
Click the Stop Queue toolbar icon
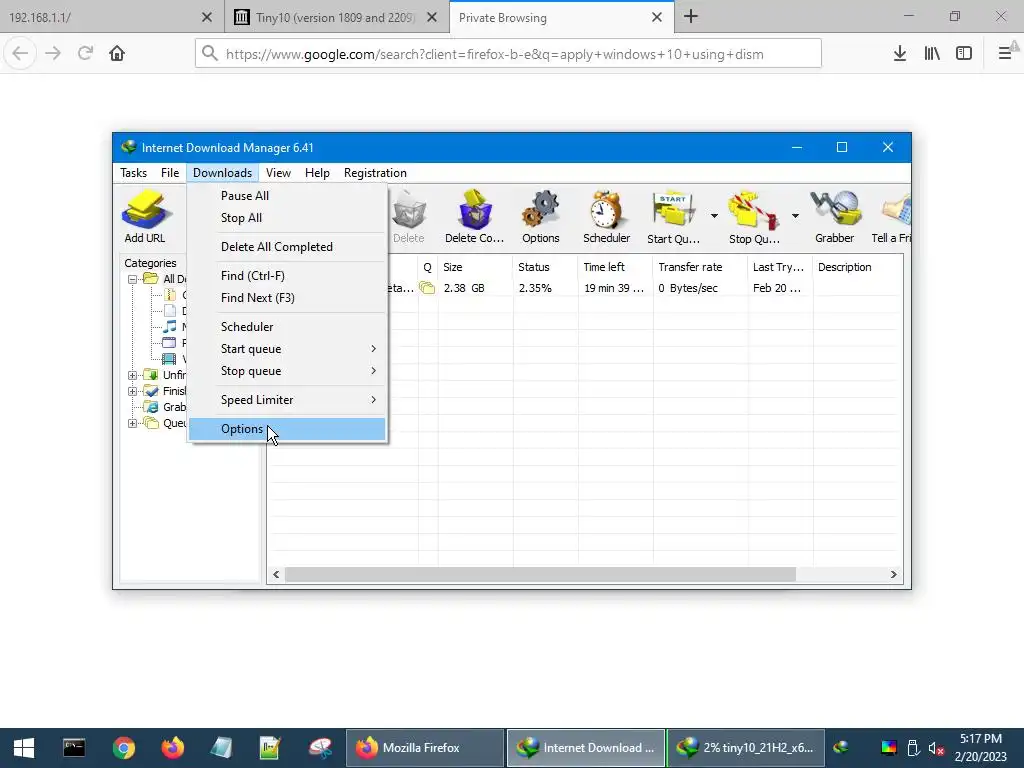pos(754,217)
